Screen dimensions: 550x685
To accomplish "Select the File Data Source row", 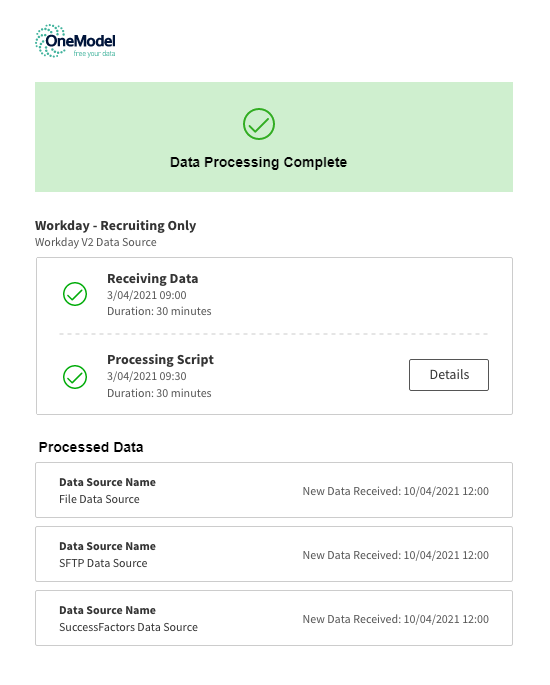I will (274, 490).
